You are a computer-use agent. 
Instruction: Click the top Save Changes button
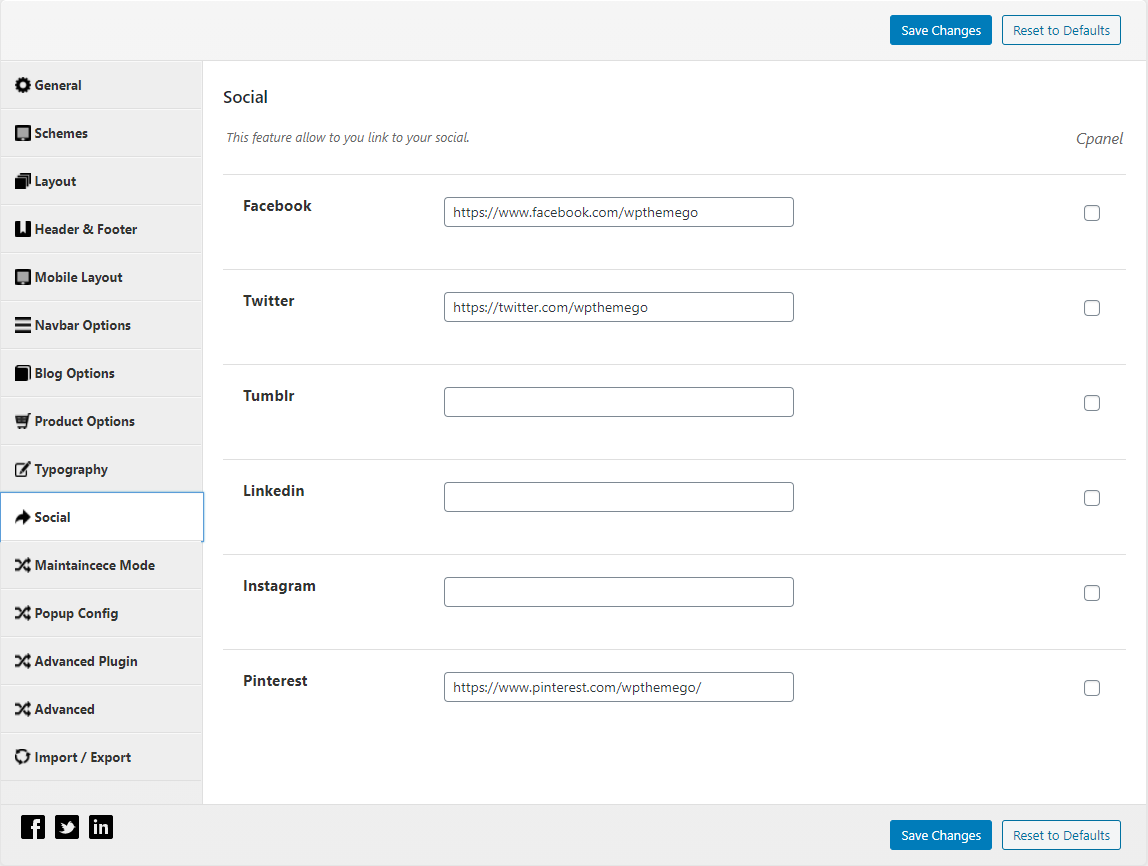[x=941, y=30]
